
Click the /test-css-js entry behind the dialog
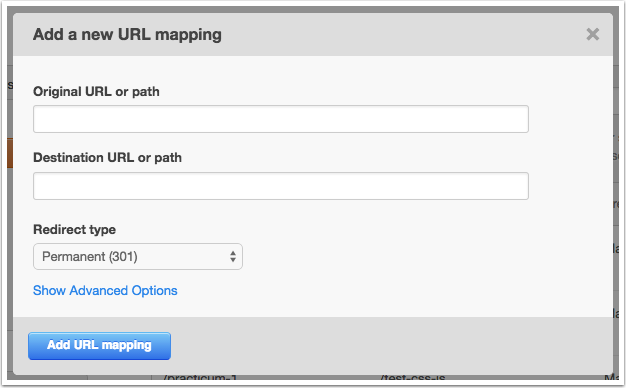413,378
